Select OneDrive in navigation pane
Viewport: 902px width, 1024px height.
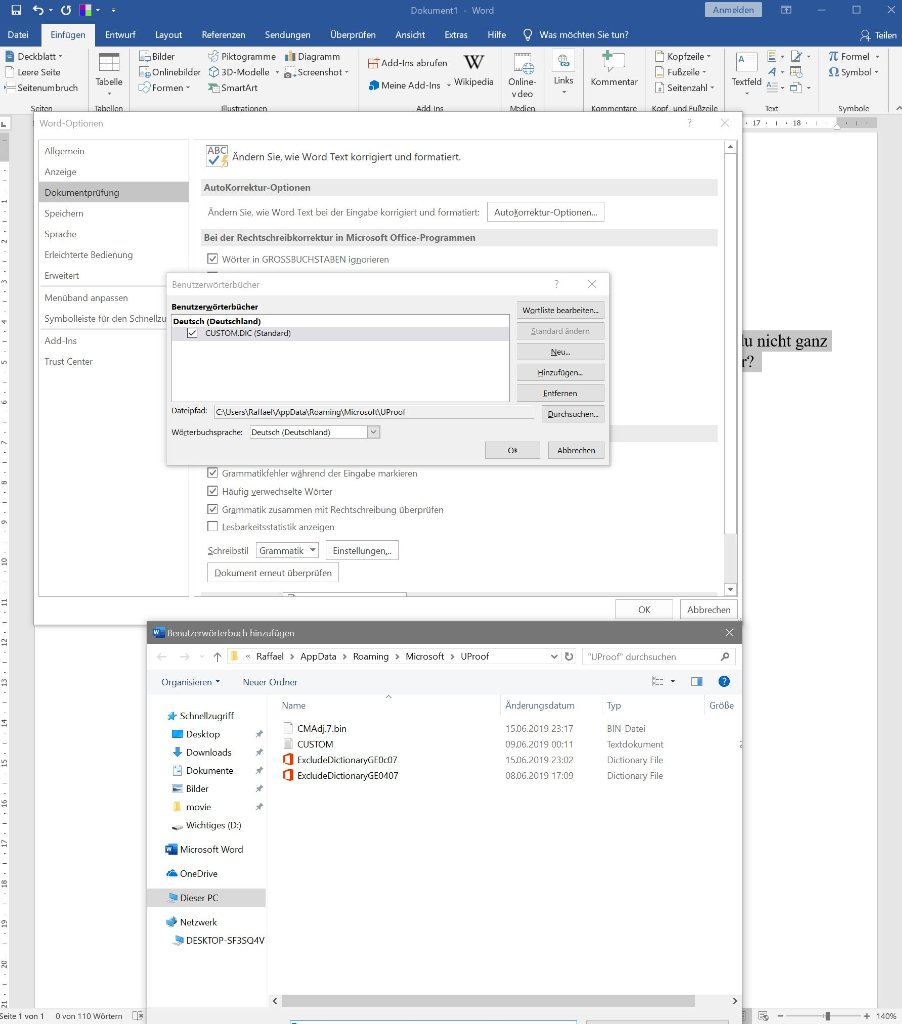[x=199, y=873]
